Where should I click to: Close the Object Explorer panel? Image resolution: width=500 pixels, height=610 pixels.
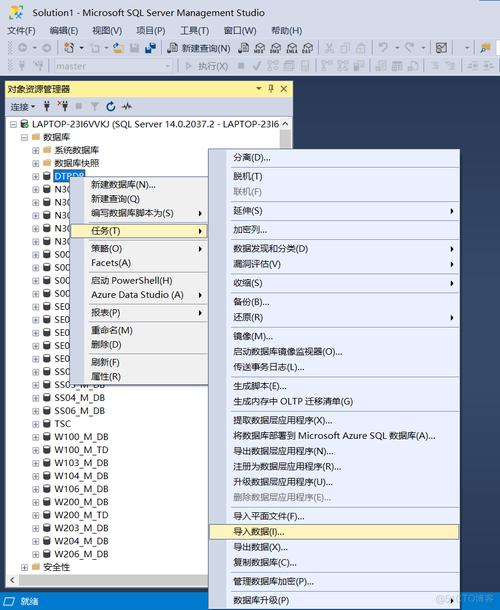(x=284, y=89)
